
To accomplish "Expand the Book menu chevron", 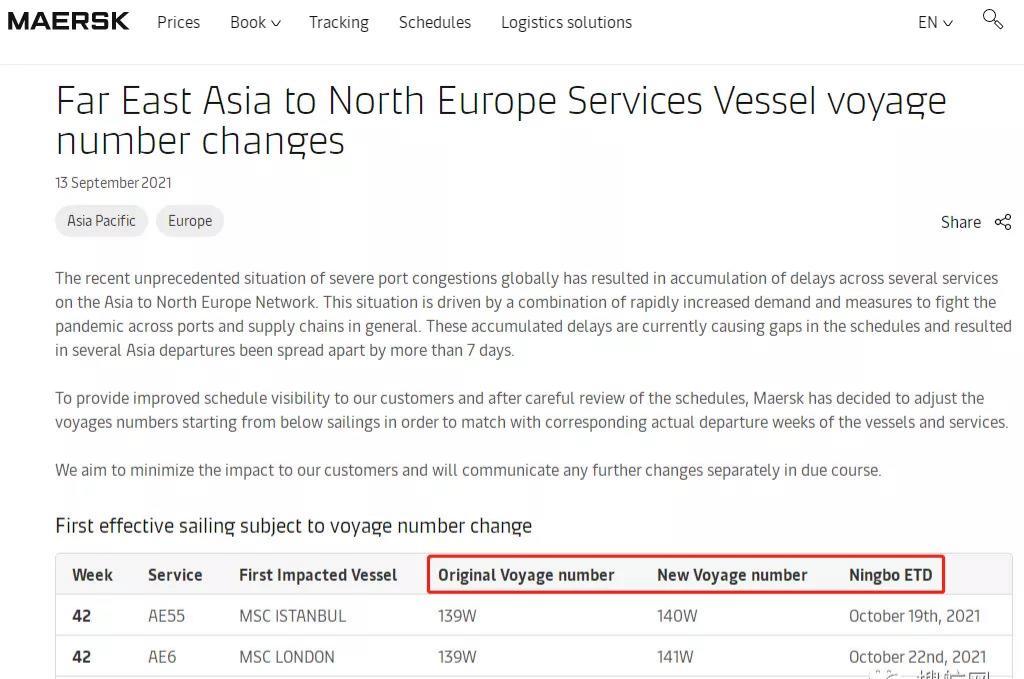I will [x=276, y=23].
